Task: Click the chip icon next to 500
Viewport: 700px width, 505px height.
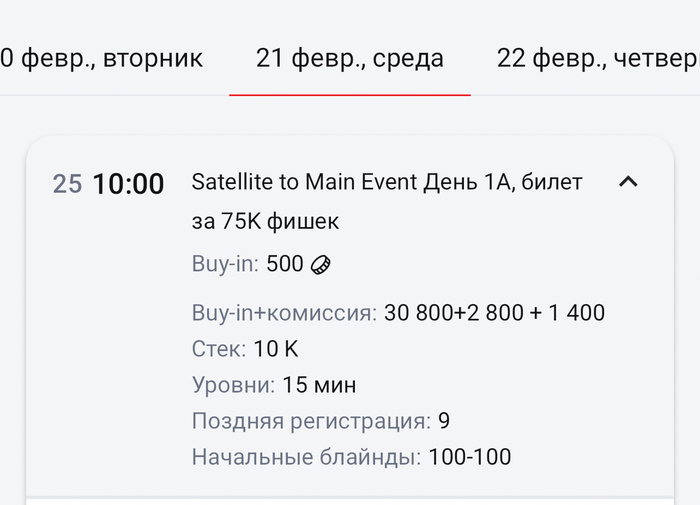Action: (x=321, y=265)
